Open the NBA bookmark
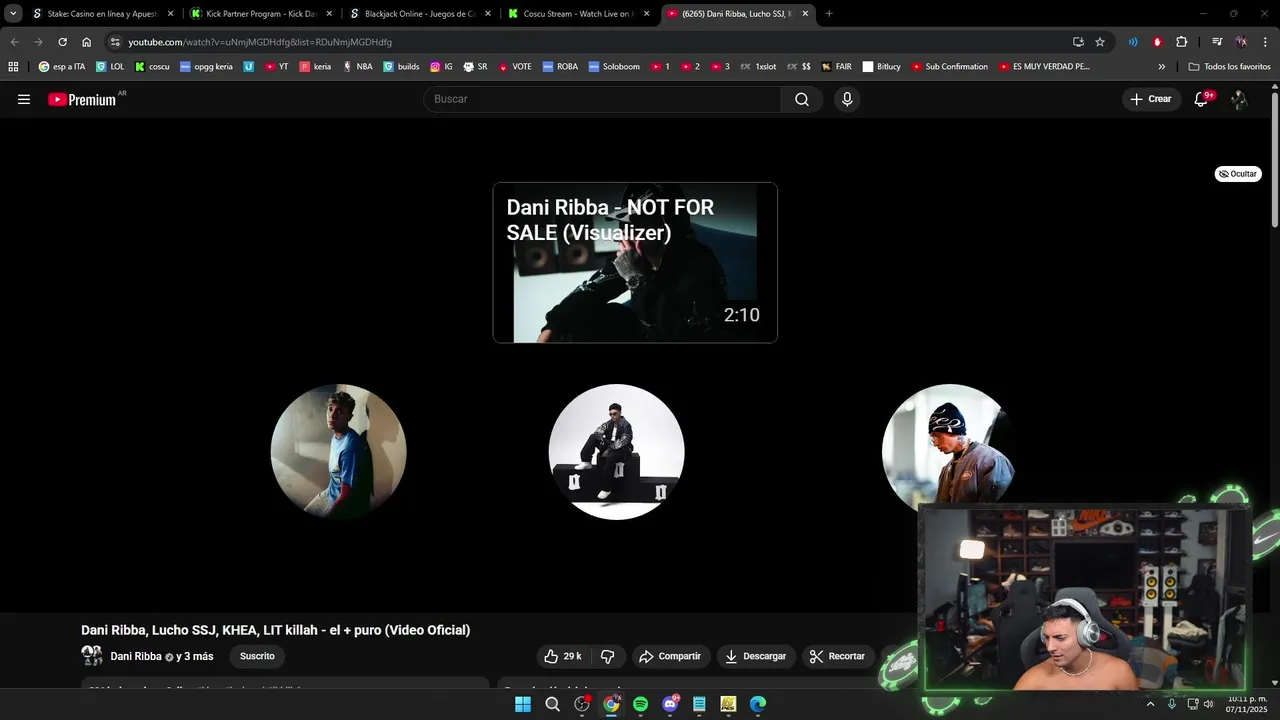The width and height of the screenshot is (1280, 720). pyautogui.click(x=358, y=67)
